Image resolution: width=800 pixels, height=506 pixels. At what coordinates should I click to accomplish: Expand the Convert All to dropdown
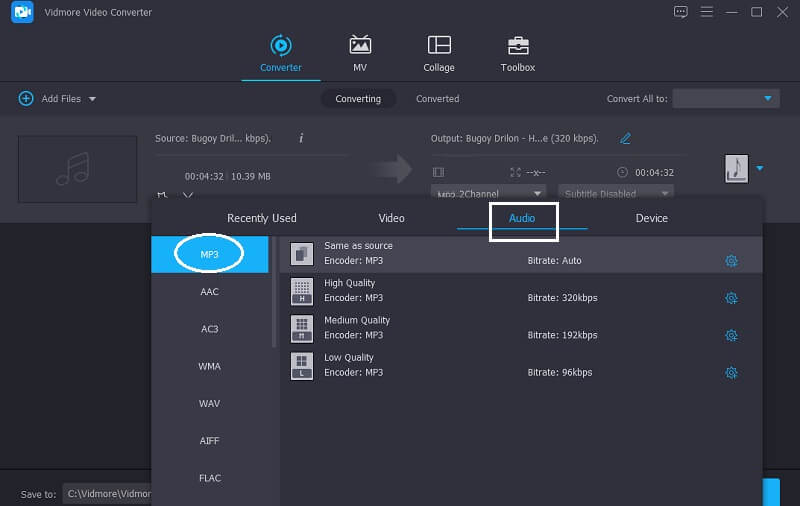tap(726, 99)
